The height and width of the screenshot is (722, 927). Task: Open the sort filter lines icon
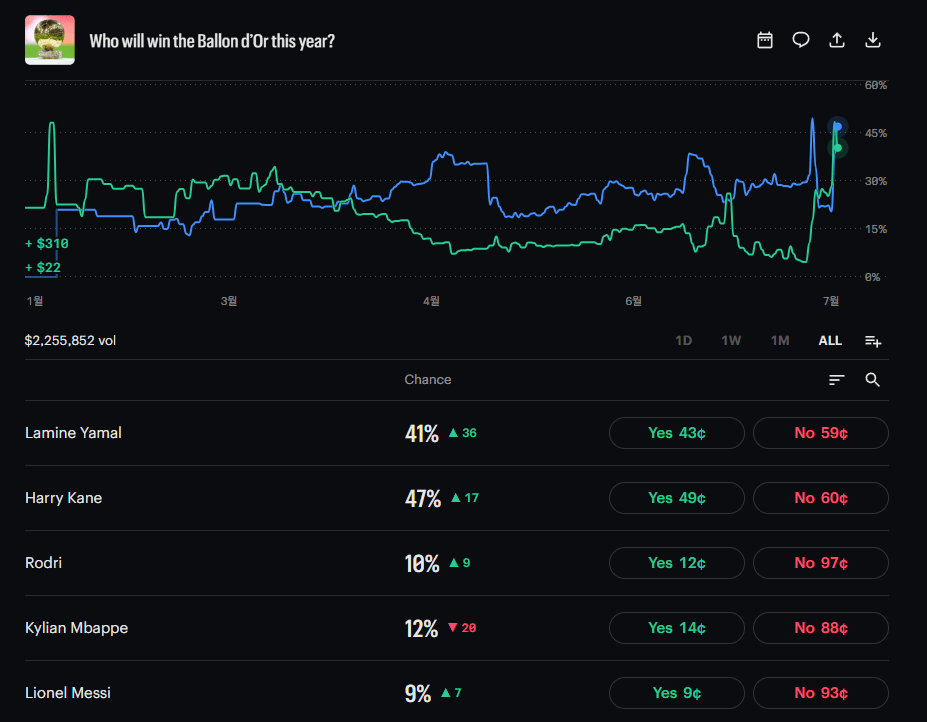coord(837,380)
